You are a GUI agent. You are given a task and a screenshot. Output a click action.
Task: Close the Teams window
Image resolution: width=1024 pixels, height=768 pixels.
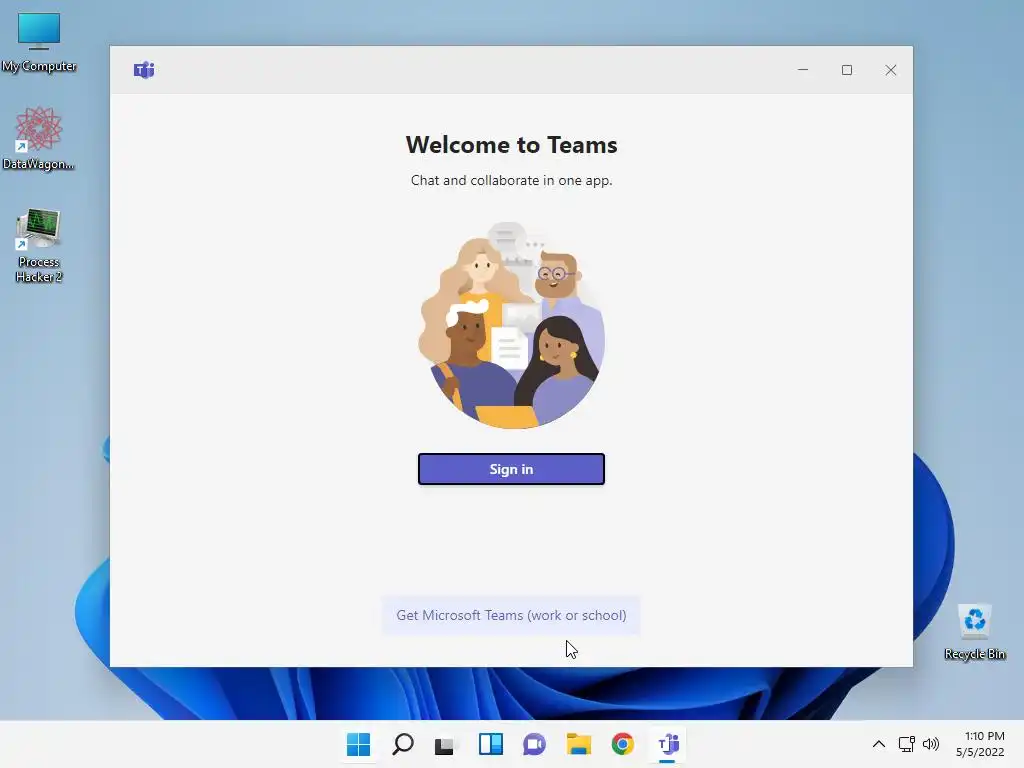[x=890, y=70]
